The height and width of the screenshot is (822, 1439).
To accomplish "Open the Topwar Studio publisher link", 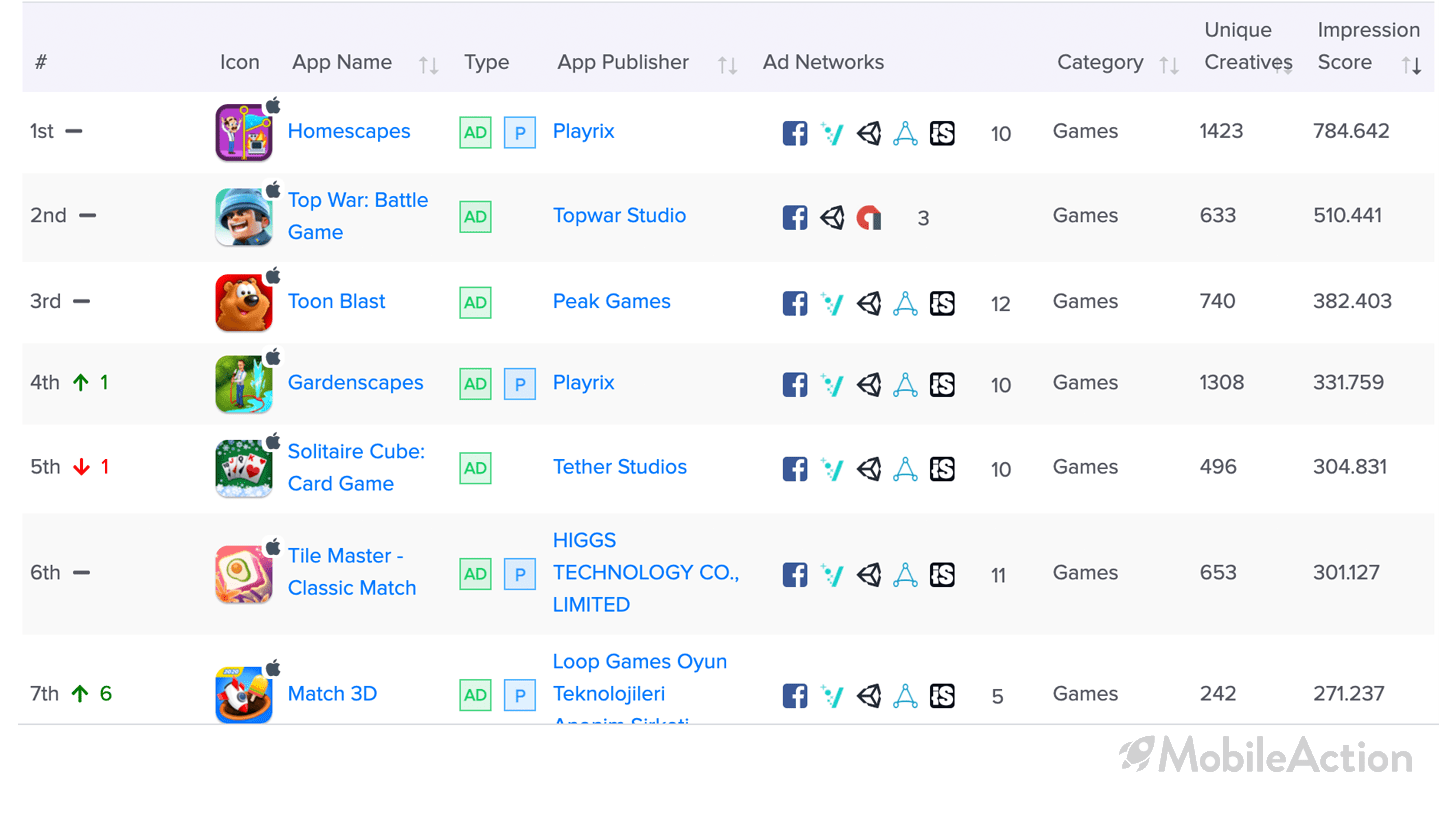I will click(x=619, y=216).
